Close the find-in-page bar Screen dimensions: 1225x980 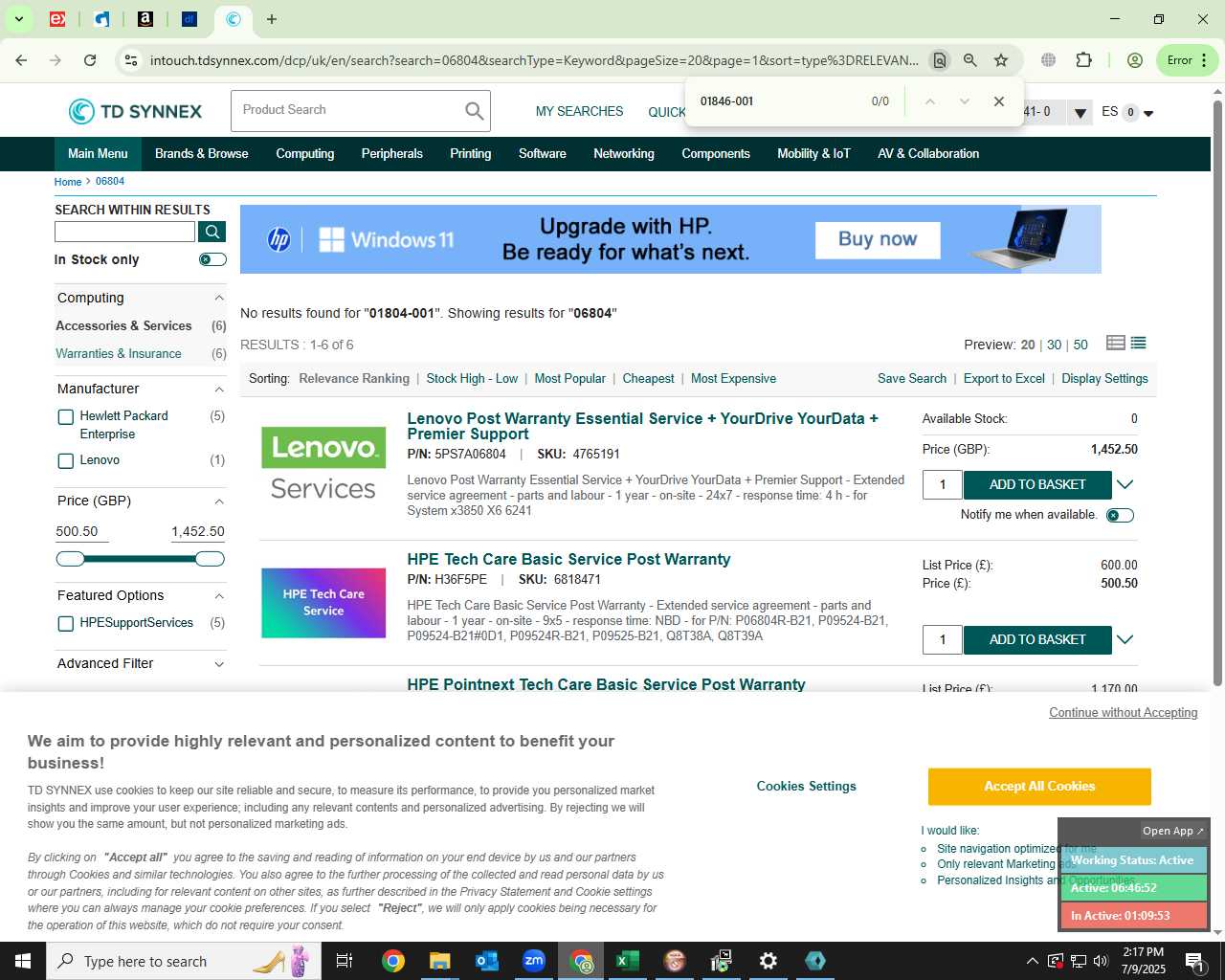click(998, 101)
